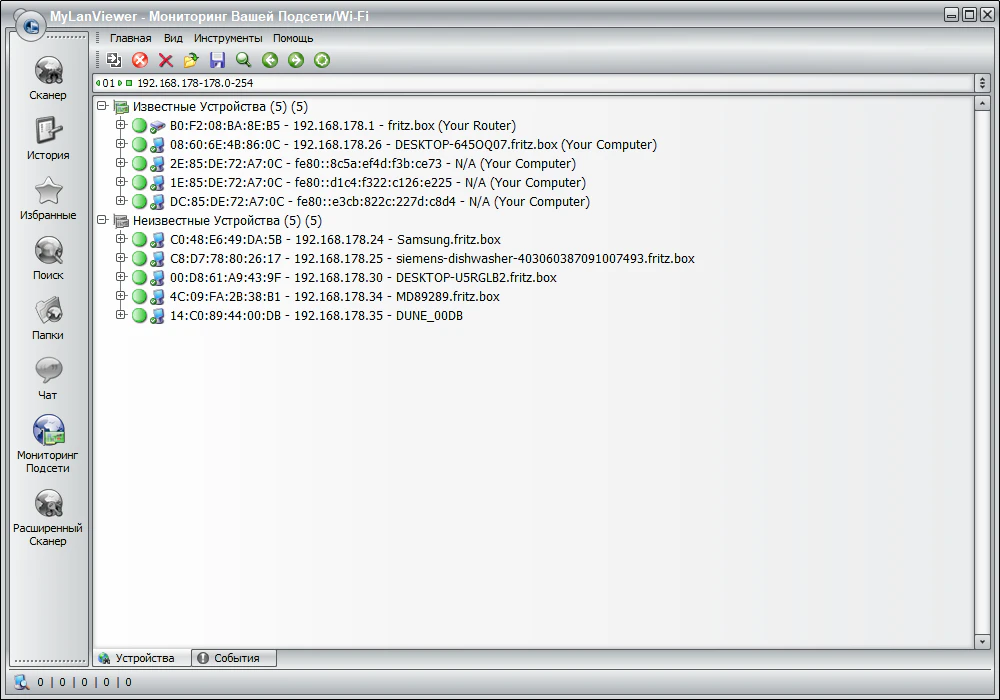Open the Инструменты menu
This screenshot has width=1000, height=700.
pyautogui.click(x=228, y=38)
